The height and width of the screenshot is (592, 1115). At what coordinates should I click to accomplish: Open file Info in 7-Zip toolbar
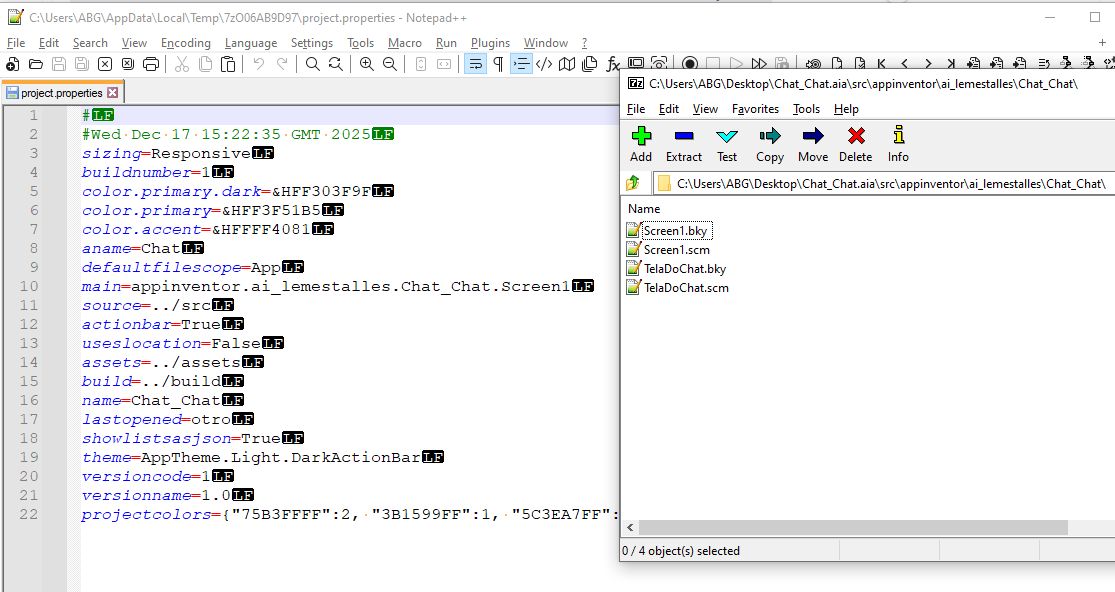(x=898, y=143)
